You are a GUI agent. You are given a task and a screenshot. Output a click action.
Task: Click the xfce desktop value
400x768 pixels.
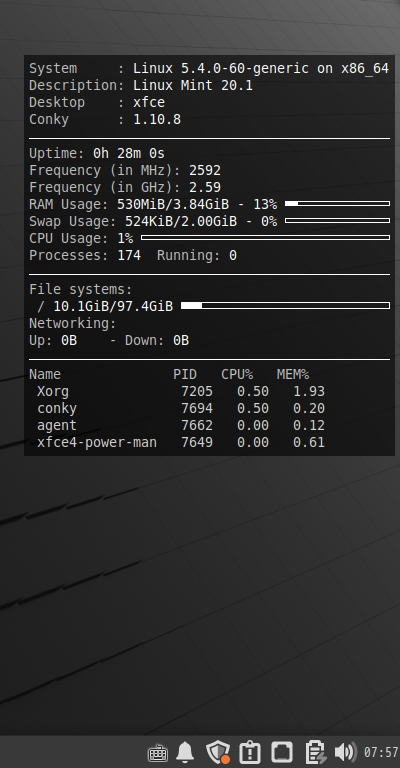pyautogui.click(x=149, y=103)
